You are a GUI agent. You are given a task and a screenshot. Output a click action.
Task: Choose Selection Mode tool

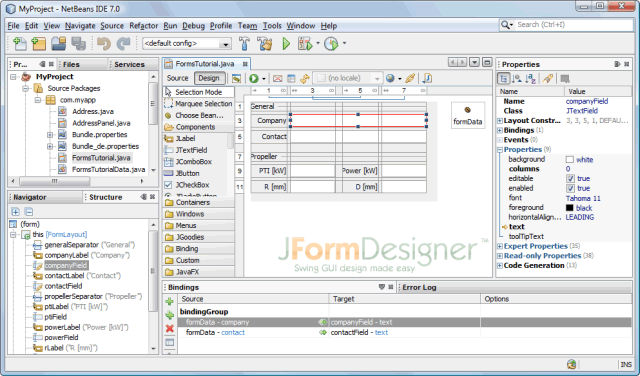(198, 92)
